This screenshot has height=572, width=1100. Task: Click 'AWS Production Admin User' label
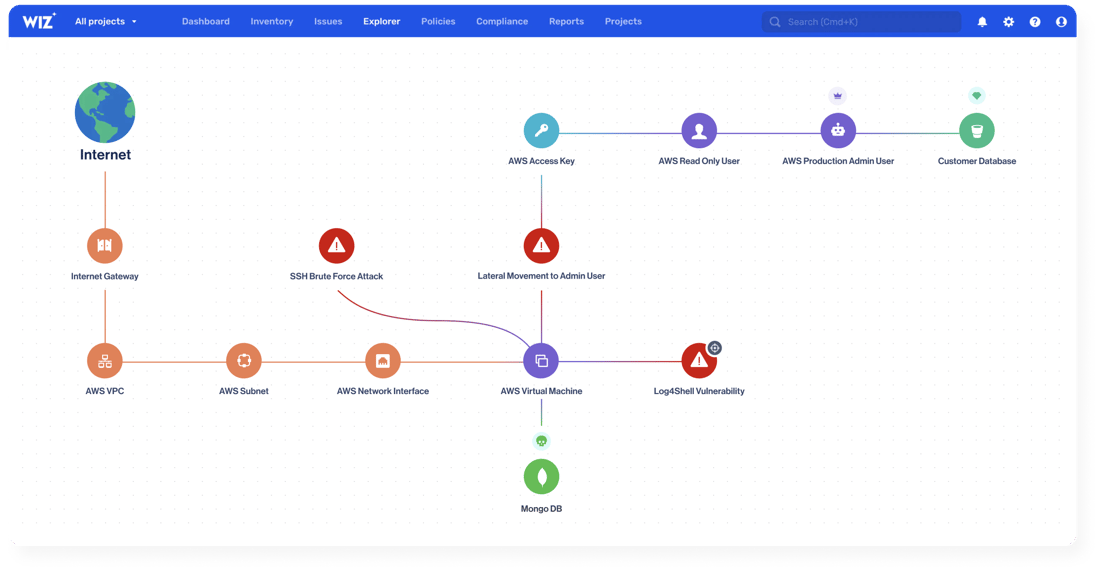tap(838, 161)
